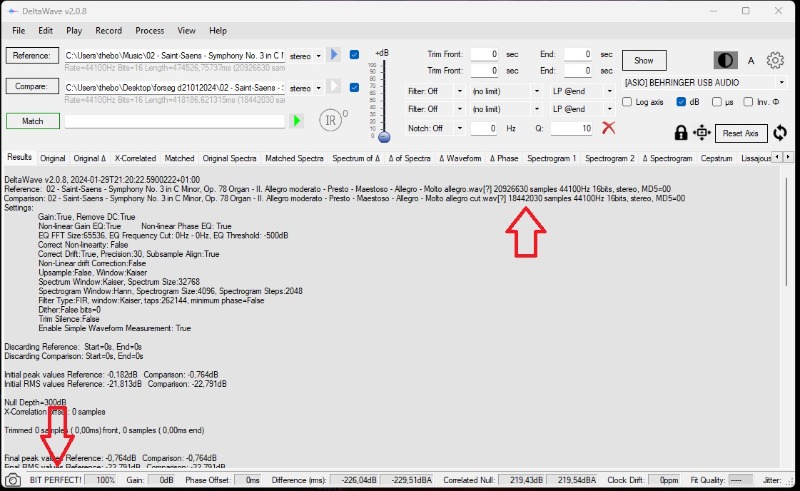Enable the Log axis checkbox
The image size is (800, 491).
(x=627, y=102)
